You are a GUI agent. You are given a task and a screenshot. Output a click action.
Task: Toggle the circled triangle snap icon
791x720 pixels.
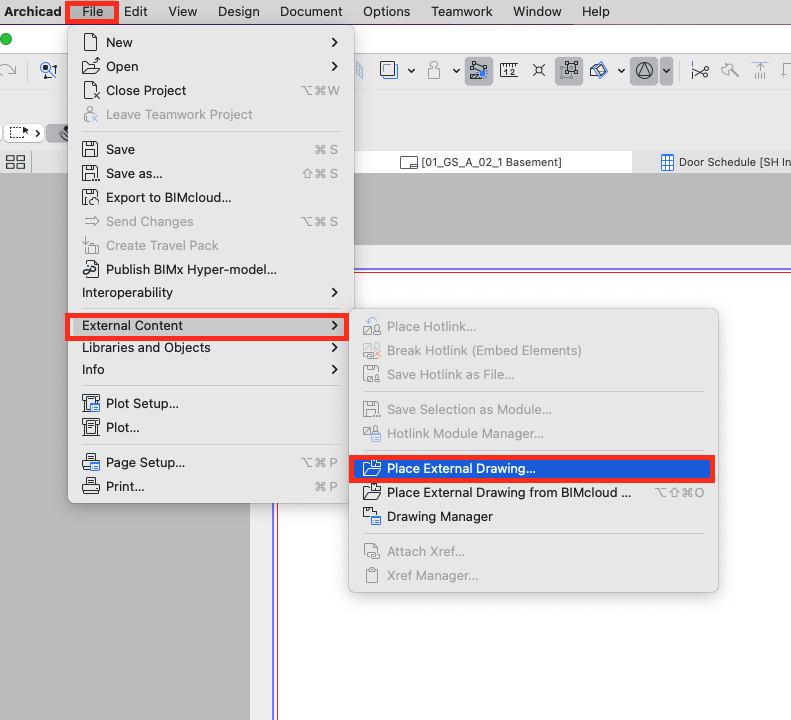coord(644,70)
